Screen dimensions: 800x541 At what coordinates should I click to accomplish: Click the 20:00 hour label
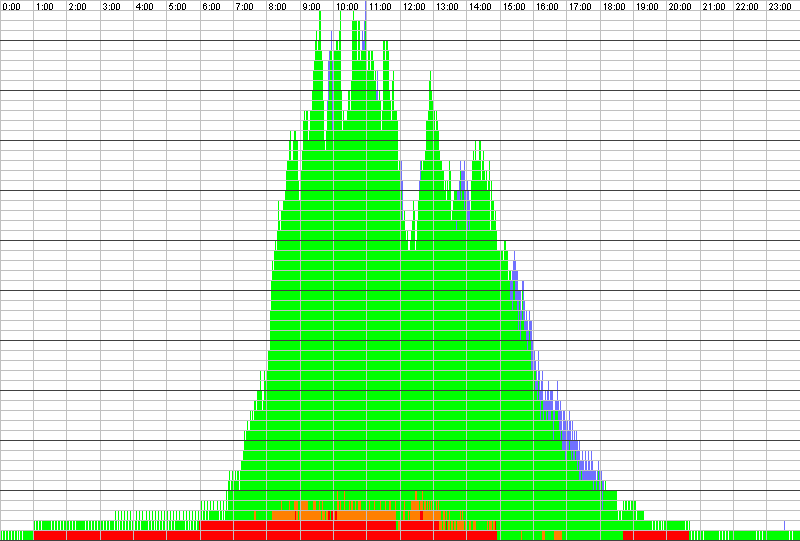[x=680, y=7]
